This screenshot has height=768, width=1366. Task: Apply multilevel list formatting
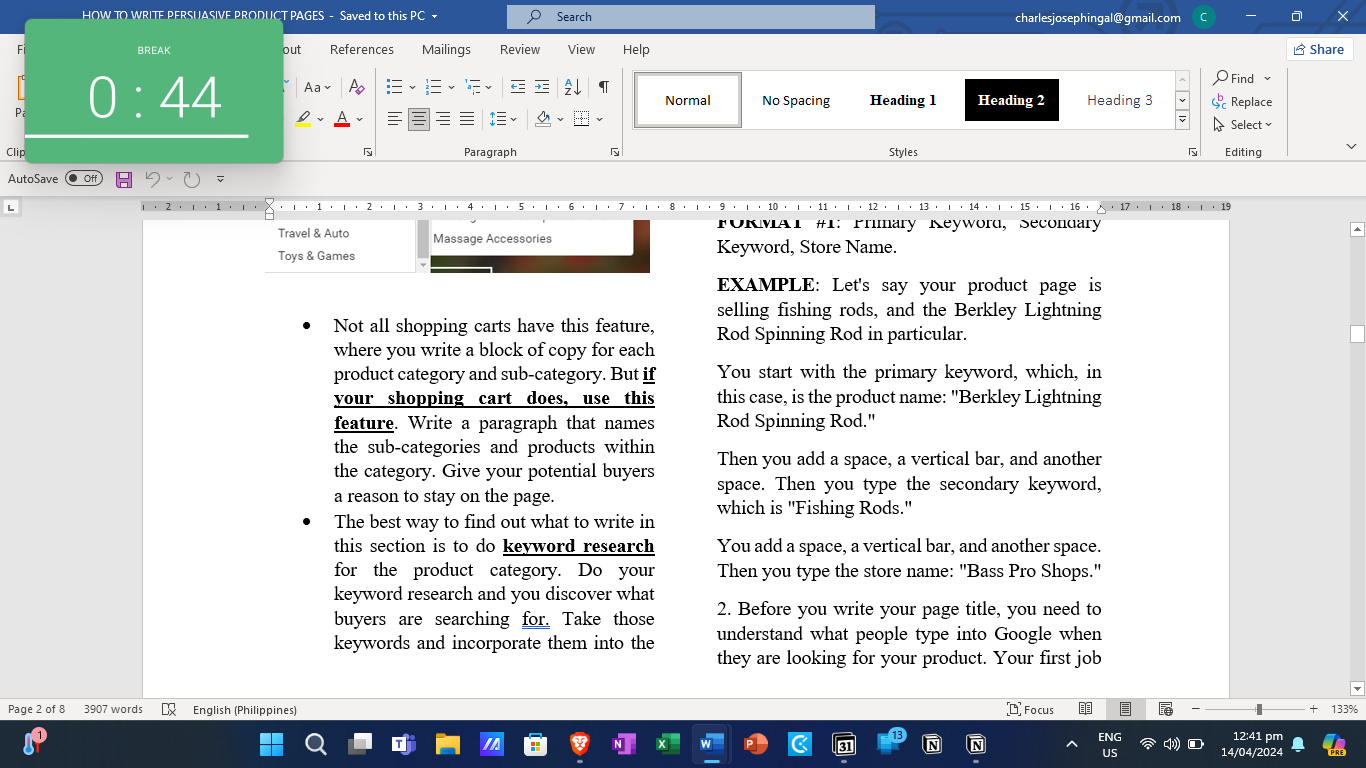point(474,87)
